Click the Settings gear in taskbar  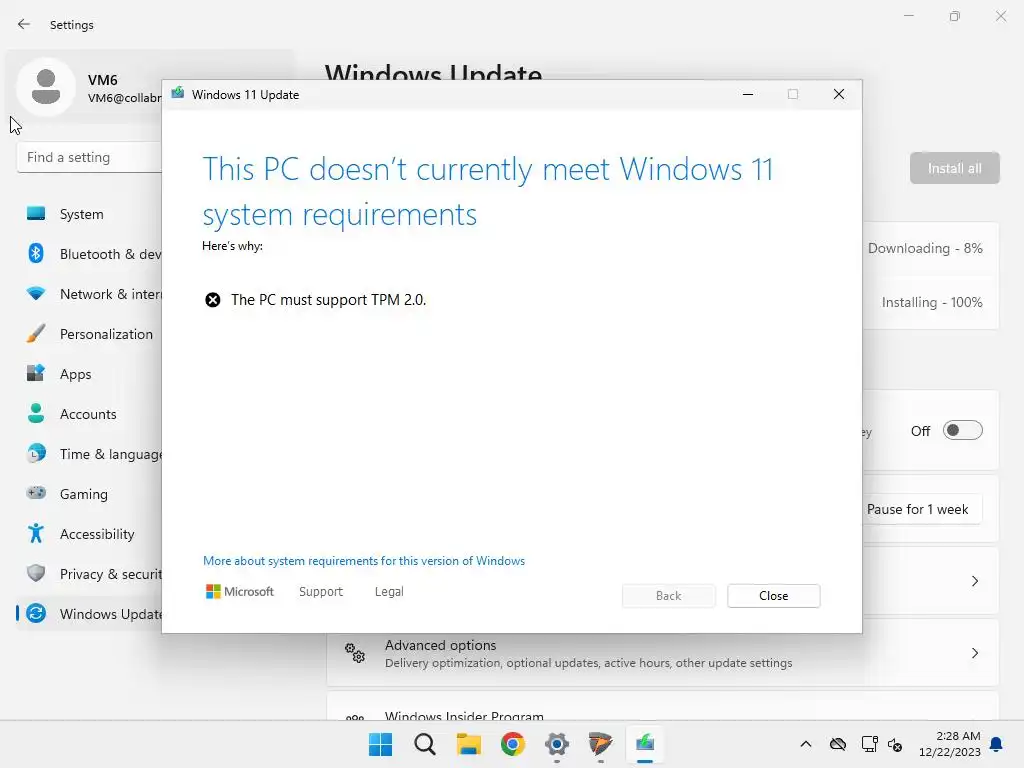coord(556,744)
